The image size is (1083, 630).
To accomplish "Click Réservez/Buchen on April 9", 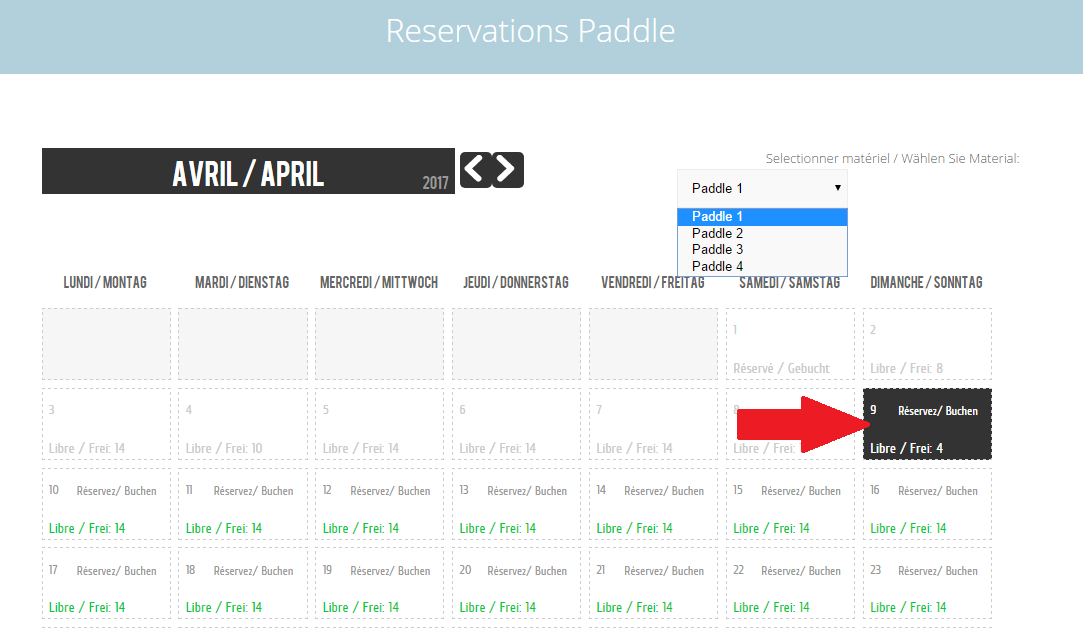I will tap(937, 411).
